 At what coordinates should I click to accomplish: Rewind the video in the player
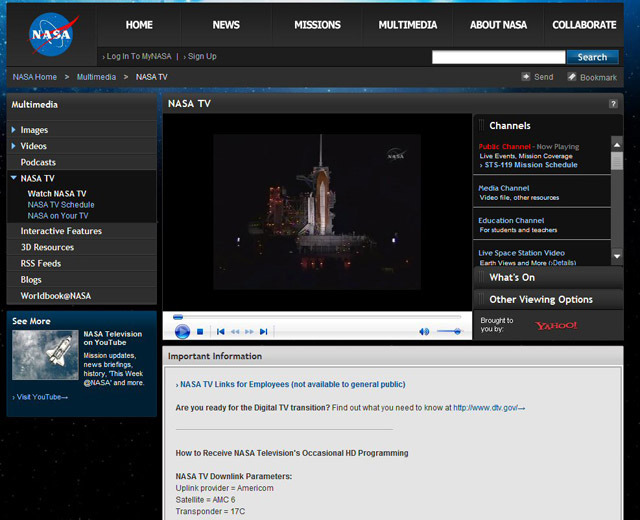(x=235, y=331)
